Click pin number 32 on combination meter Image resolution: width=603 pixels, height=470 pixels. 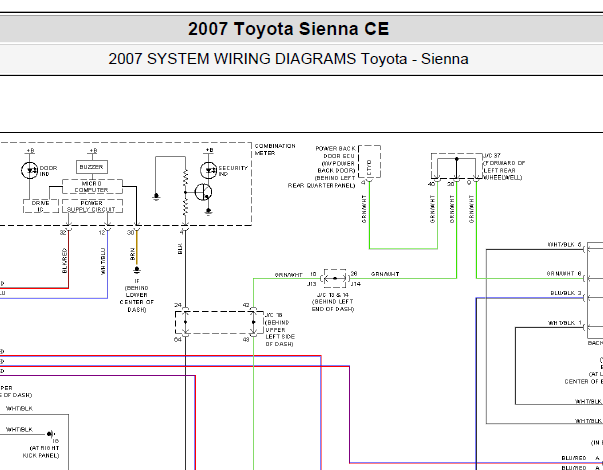tap(63, 233)
